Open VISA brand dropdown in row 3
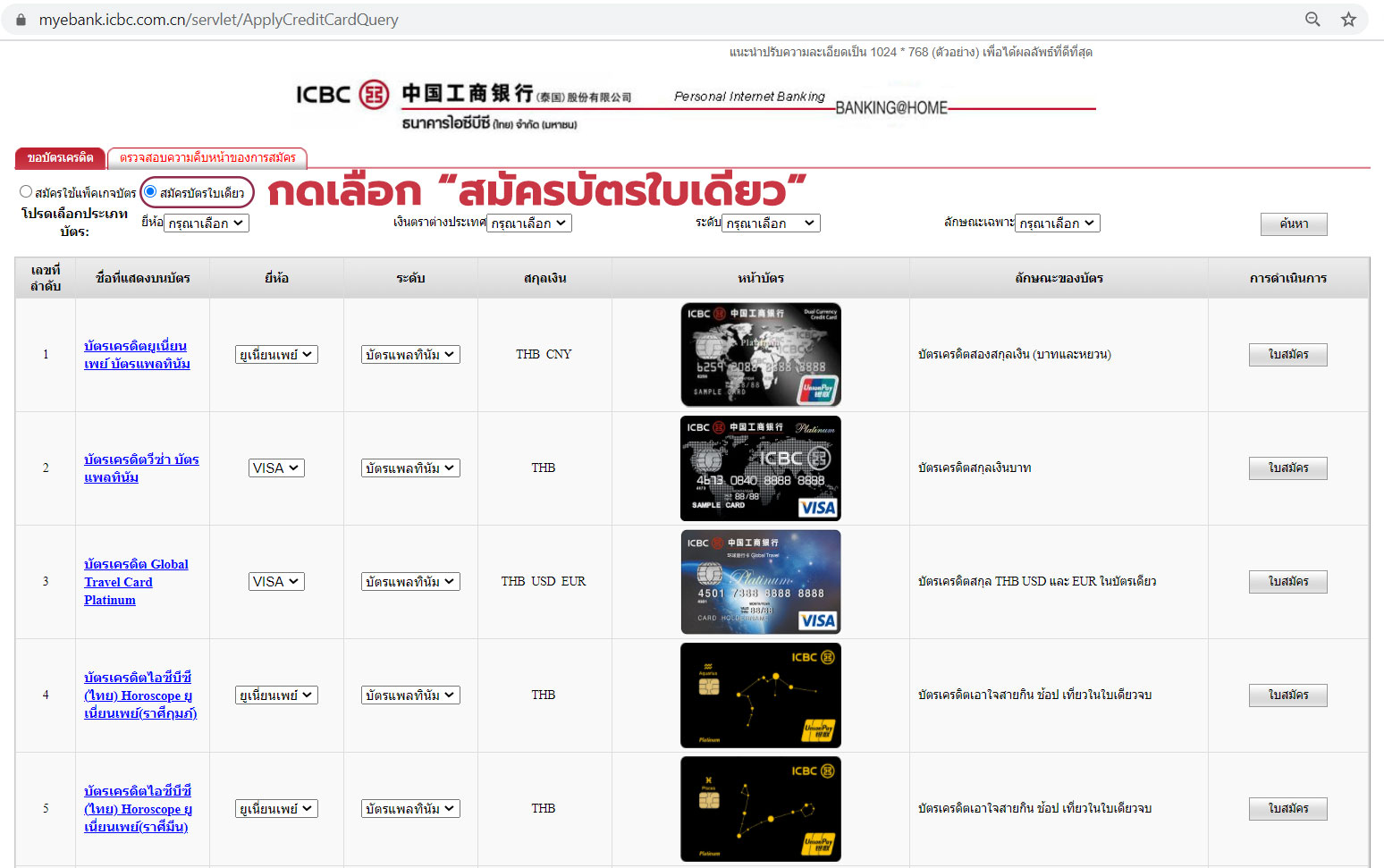 pos(276,581)
